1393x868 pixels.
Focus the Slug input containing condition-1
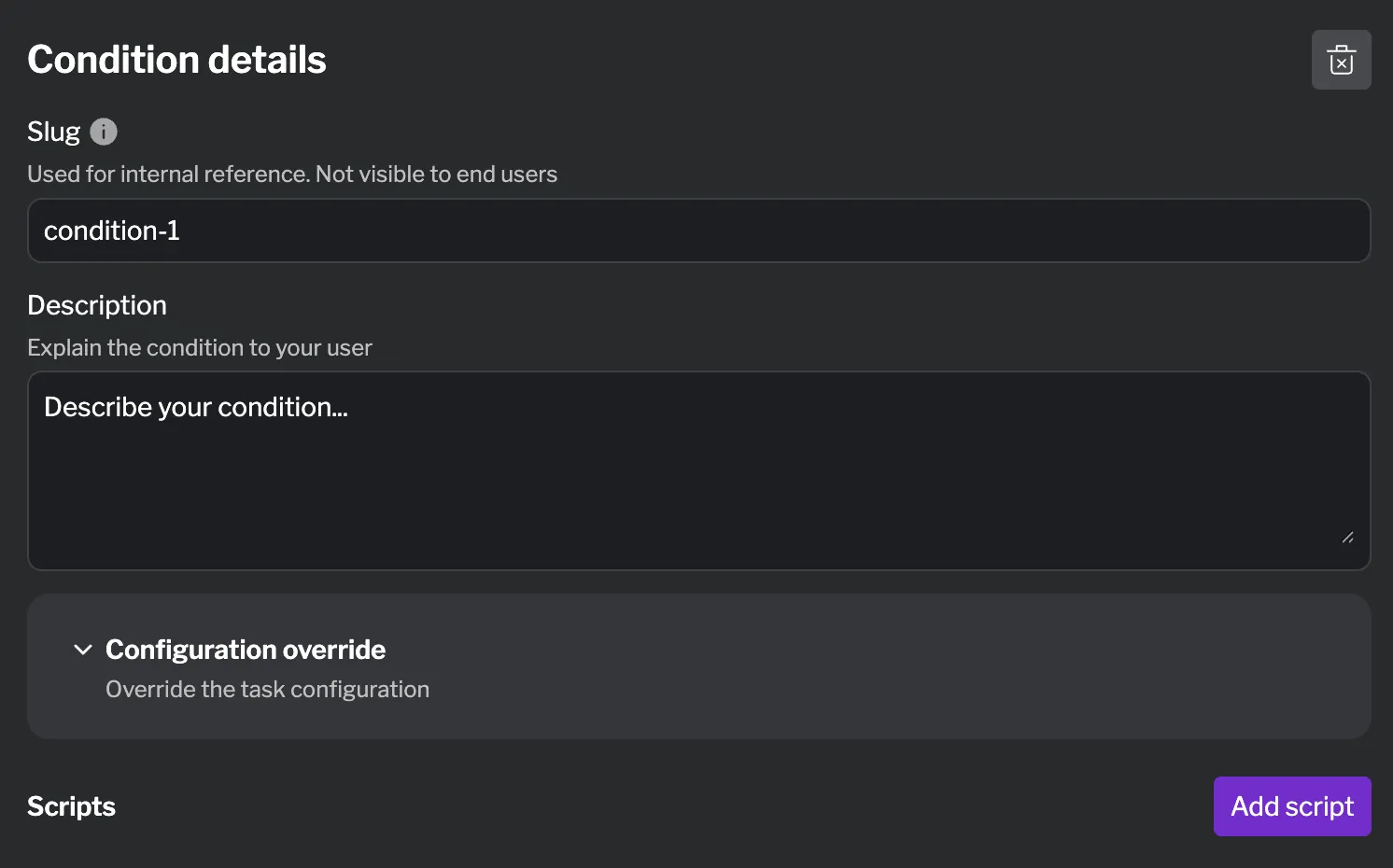(x=698, y=231)
